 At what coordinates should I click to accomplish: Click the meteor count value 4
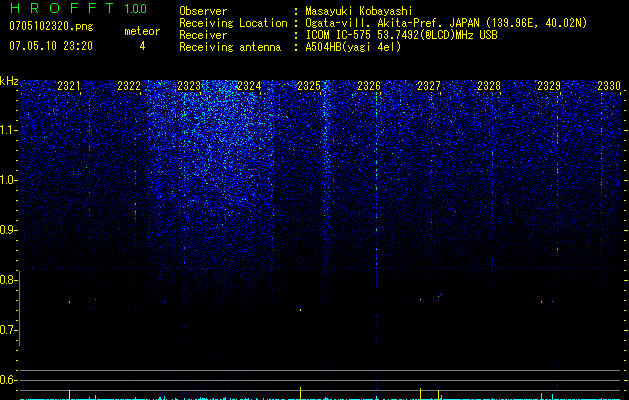[142, 46]
